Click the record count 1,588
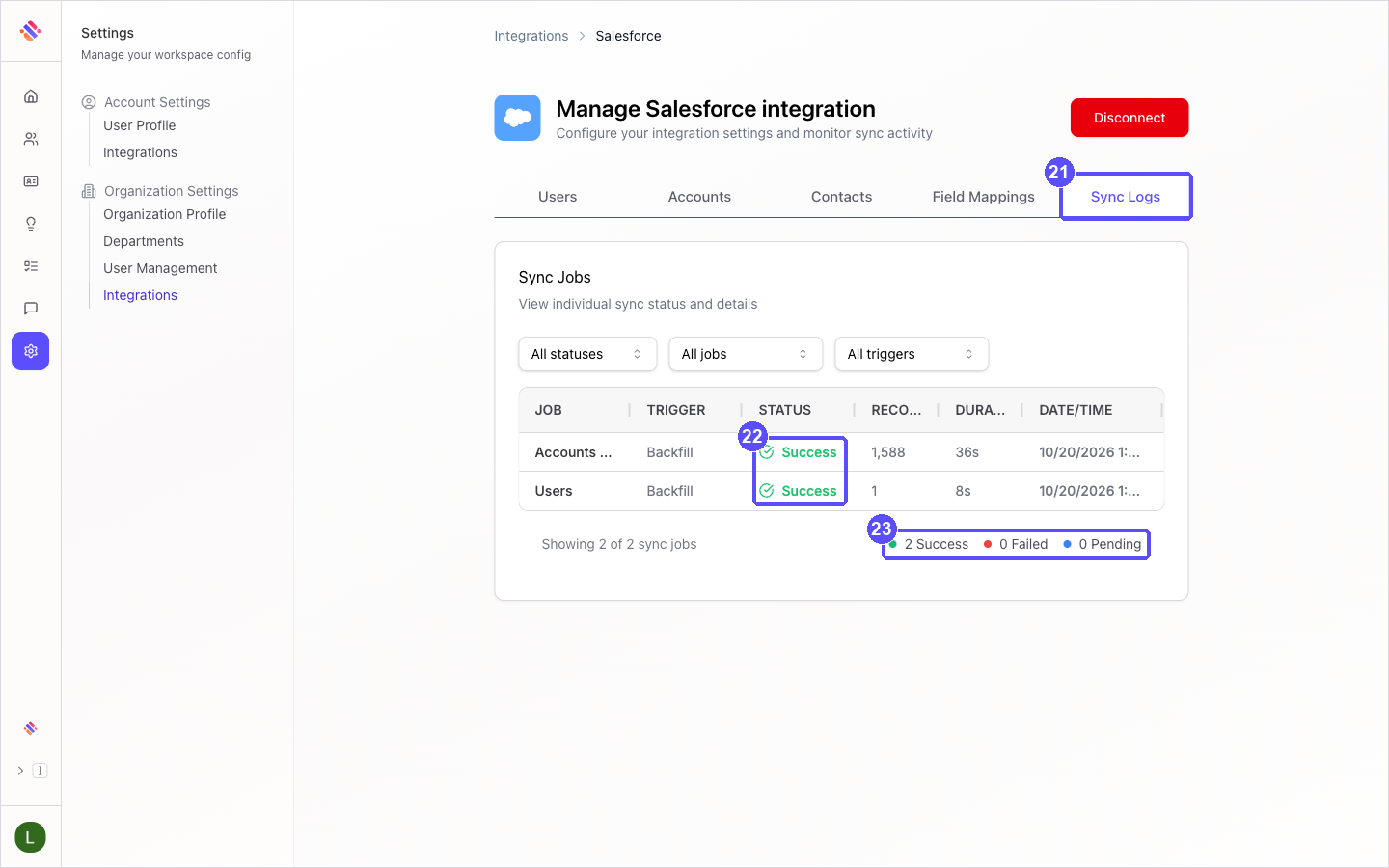 [888, 452]
